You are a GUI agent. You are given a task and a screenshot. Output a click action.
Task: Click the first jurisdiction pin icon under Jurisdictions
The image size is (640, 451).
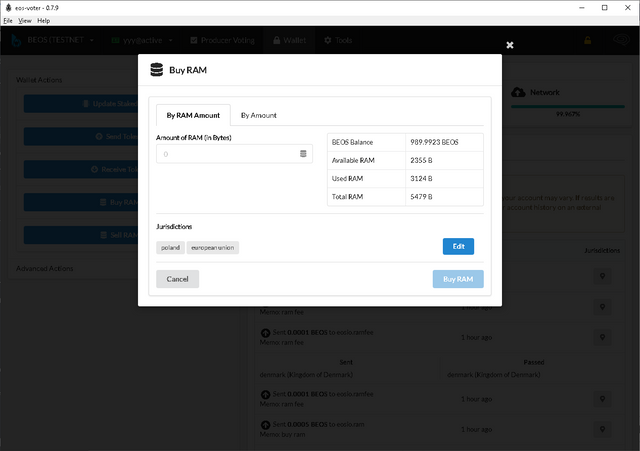click(x=602, y=276)
